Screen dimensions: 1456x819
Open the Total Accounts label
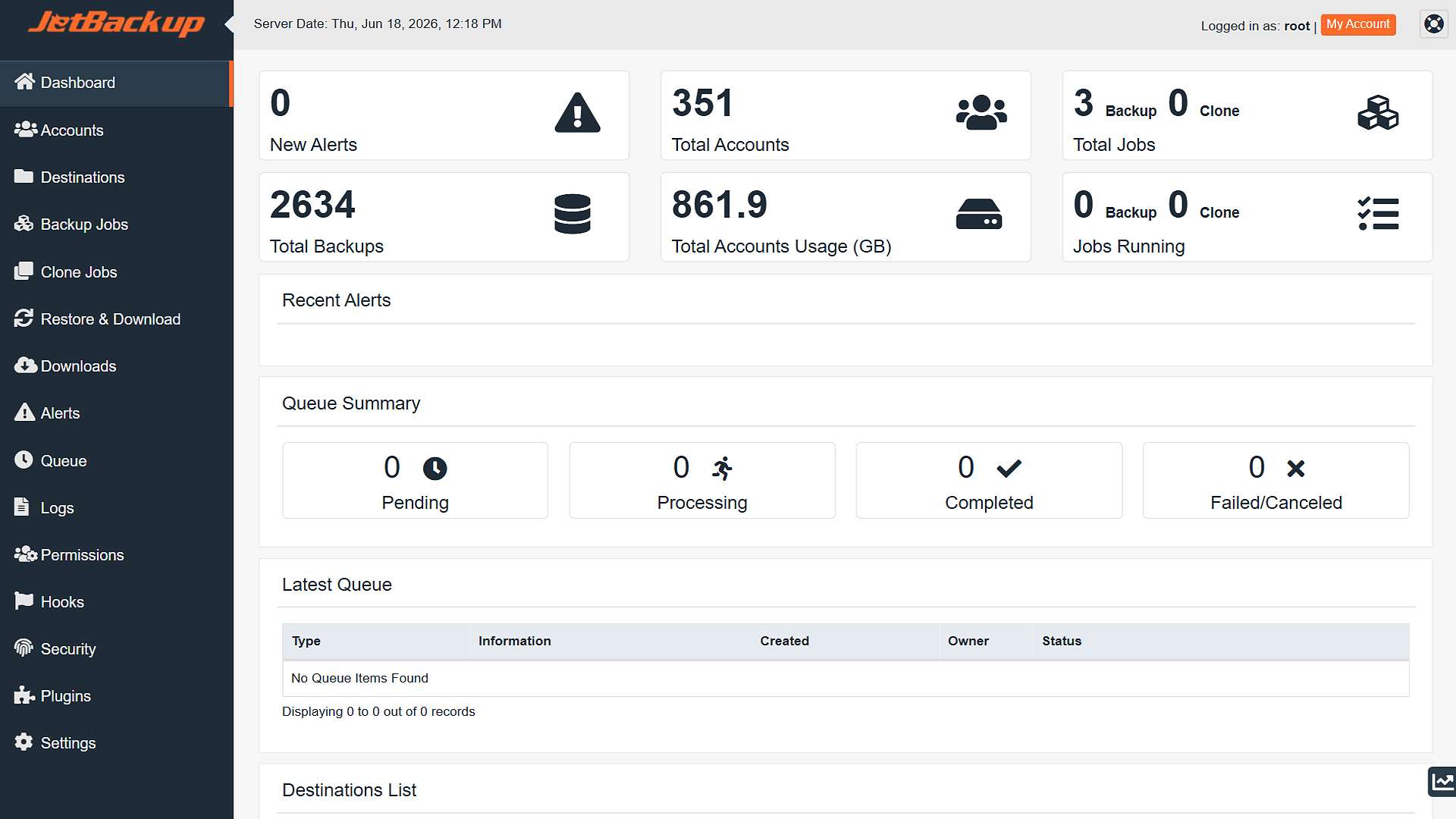point(730,145)
